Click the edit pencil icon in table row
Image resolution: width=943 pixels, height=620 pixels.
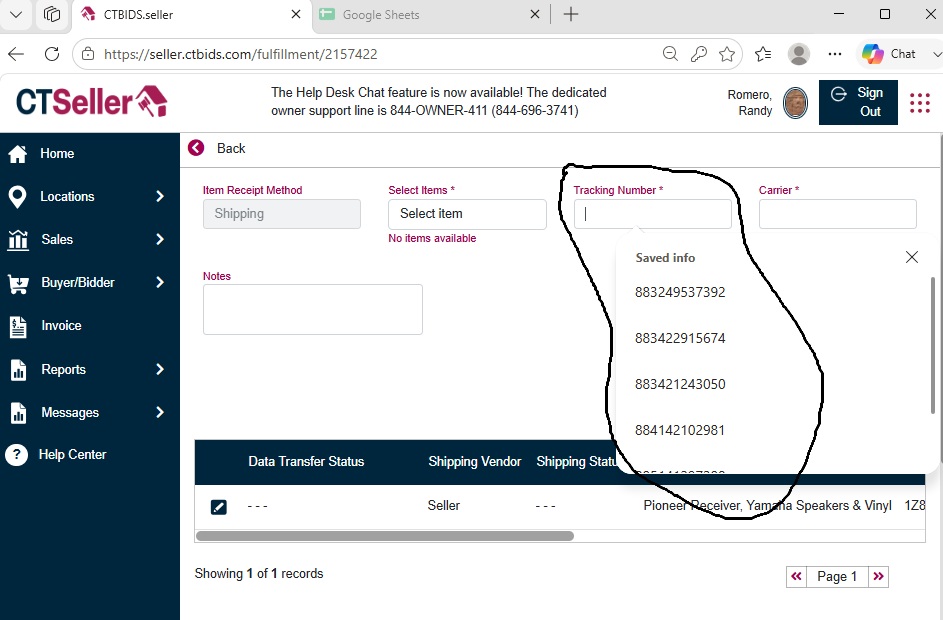tap(218, 507)
